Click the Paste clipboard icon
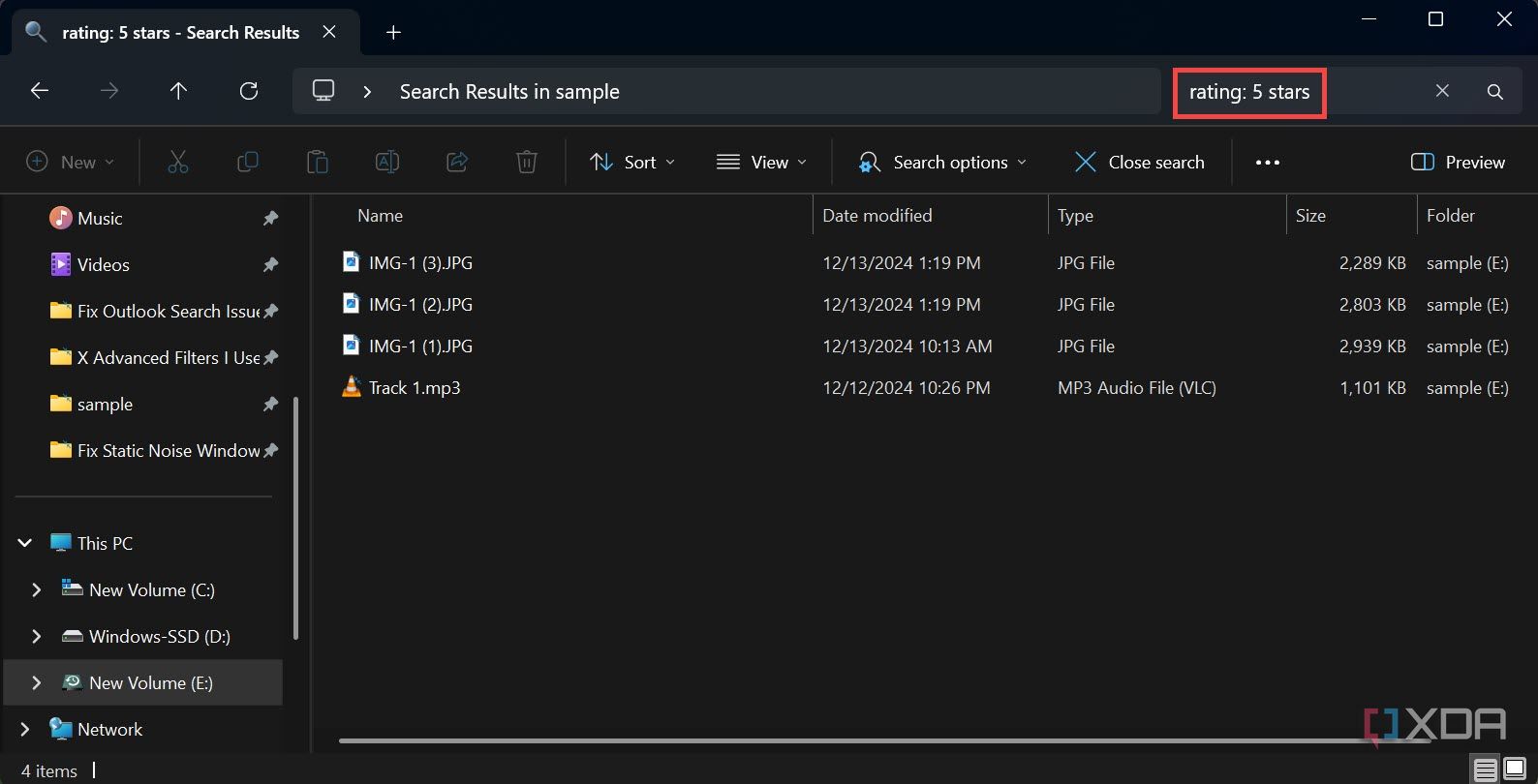The image size is (1538, 784). (318, 163)
